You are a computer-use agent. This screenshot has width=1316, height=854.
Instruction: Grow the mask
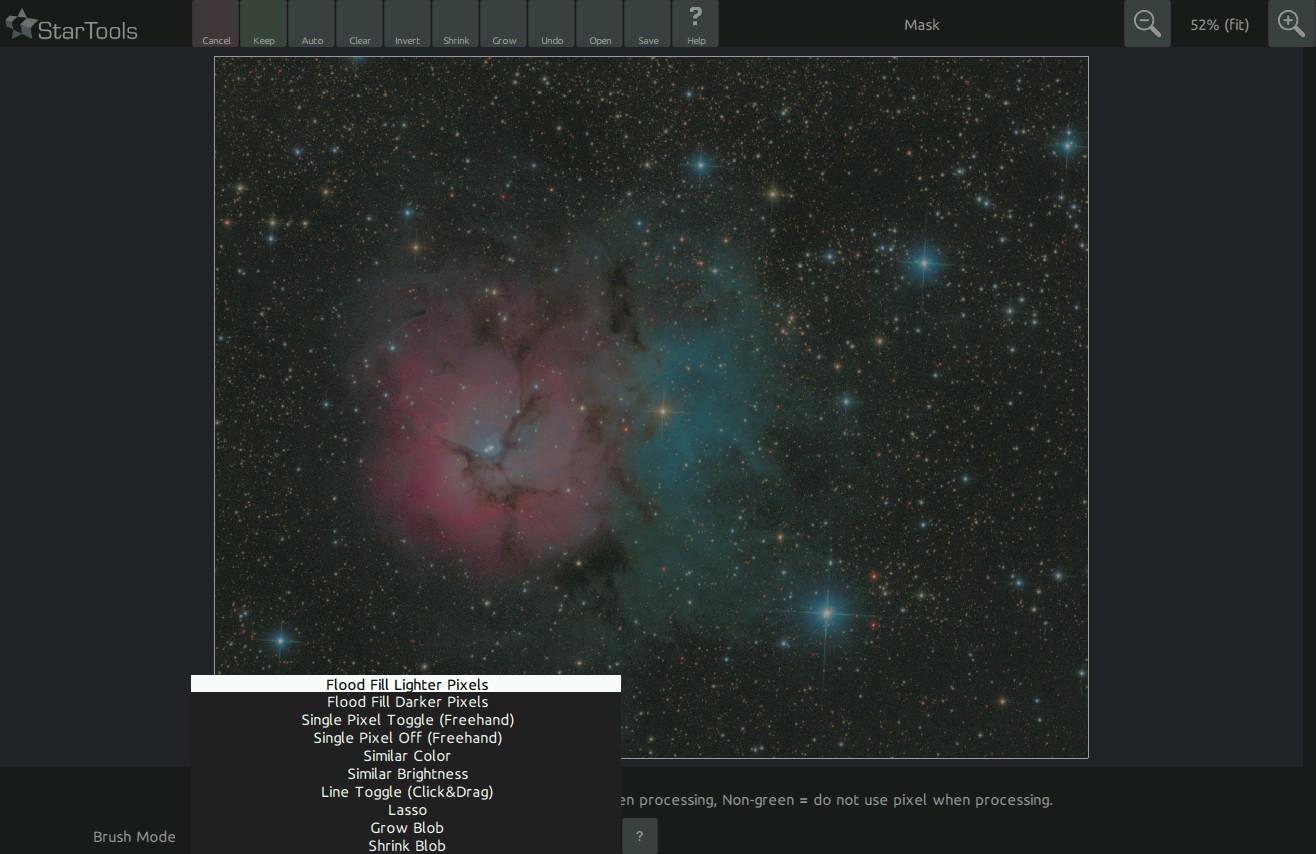504,24
